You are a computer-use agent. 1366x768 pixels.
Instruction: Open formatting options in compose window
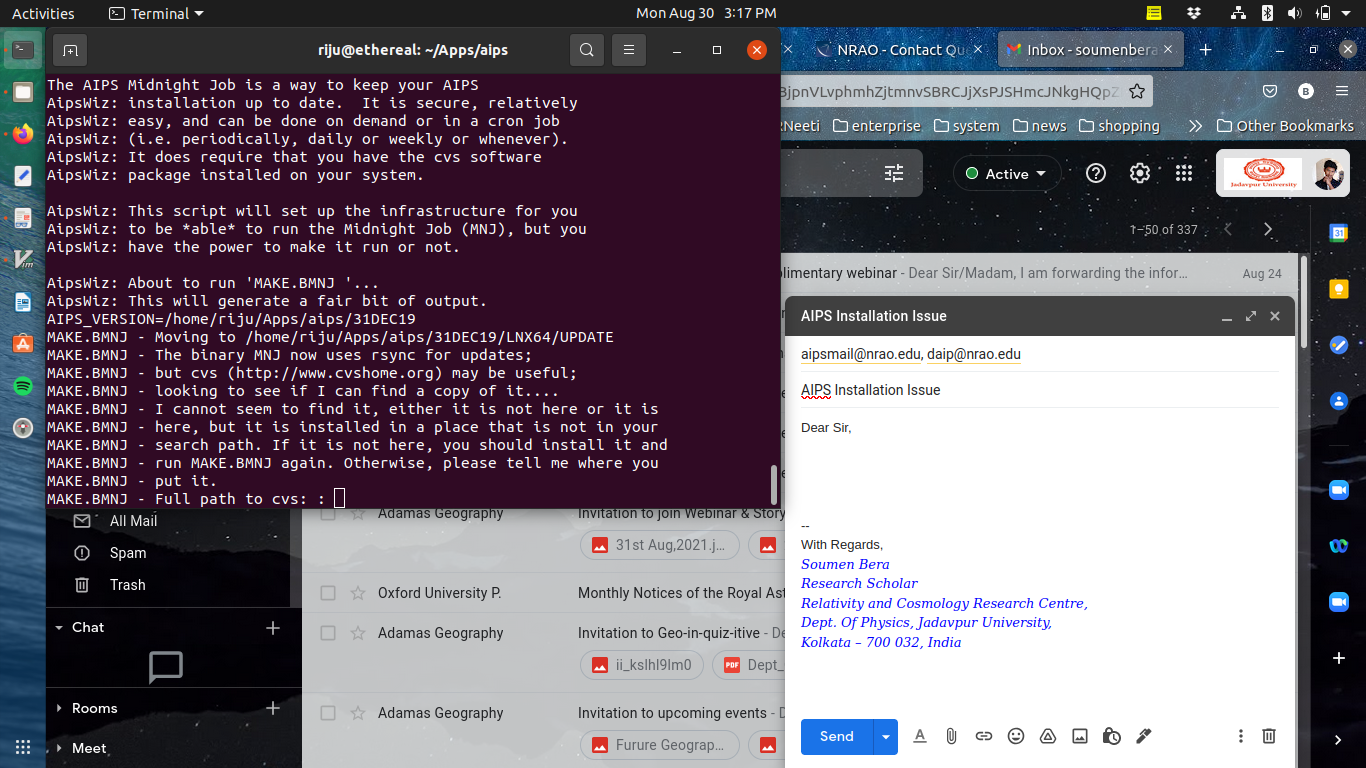920,736
